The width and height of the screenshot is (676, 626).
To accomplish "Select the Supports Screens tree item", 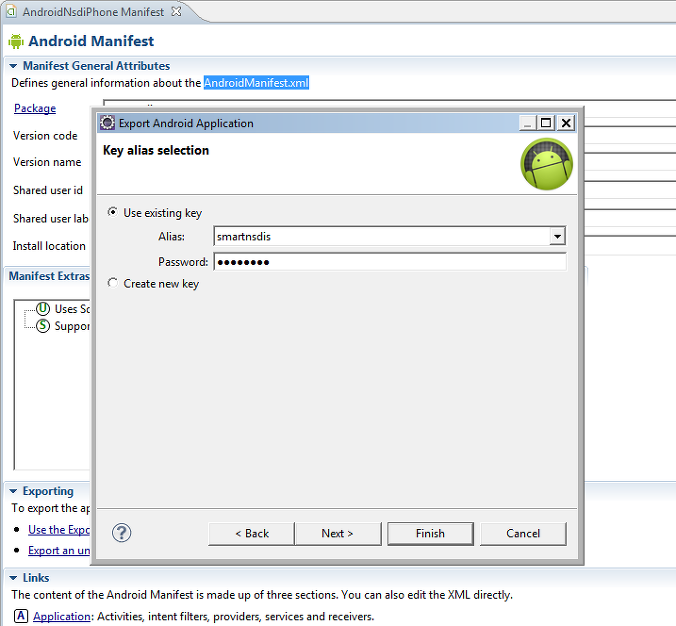I will 63,326.
